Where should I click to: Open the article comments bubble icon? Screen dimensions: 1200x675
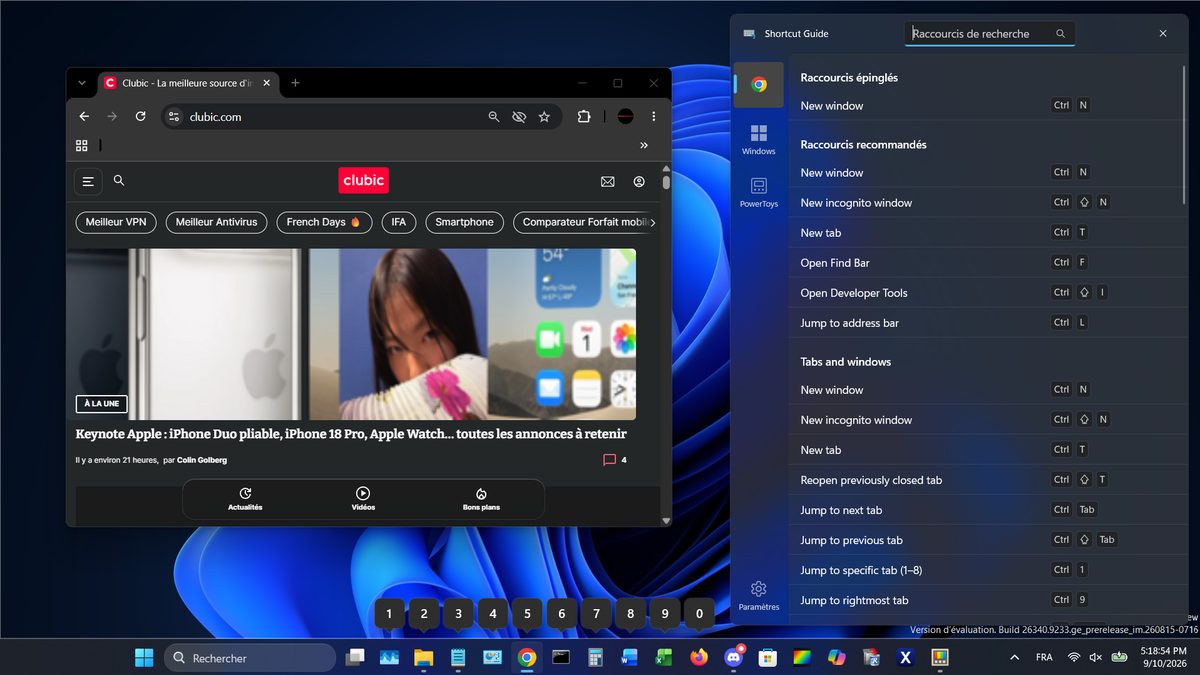point(609,460)
